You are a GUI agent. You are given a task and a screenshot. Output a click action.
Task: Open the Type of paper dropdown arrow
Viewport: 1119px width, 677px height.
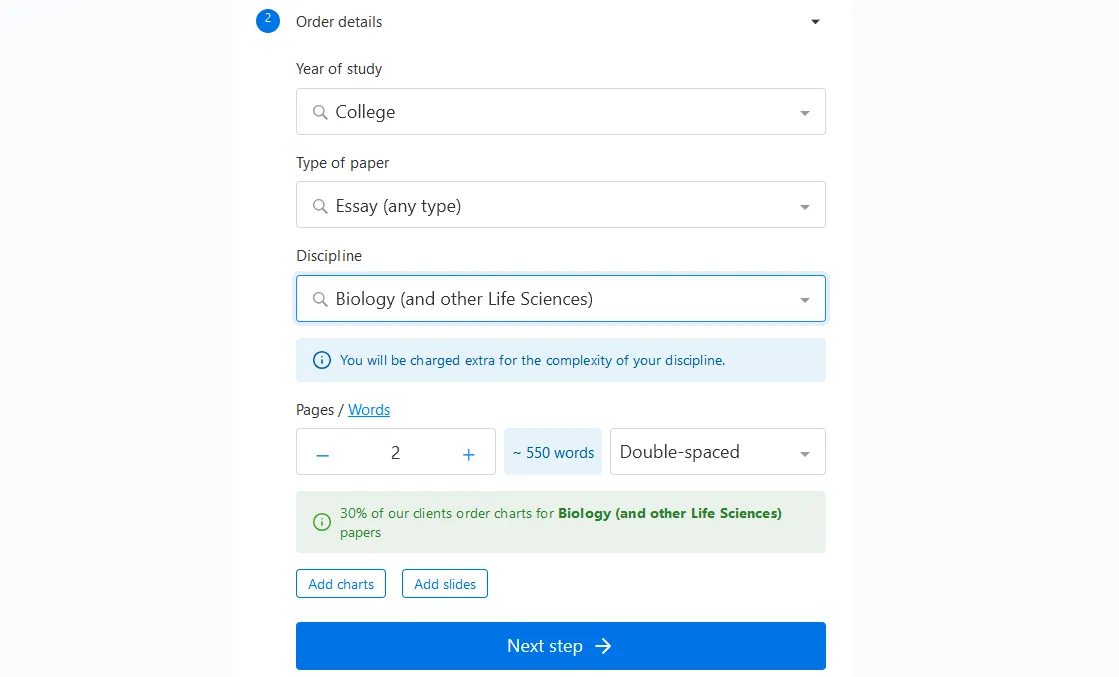coord(804,207)
